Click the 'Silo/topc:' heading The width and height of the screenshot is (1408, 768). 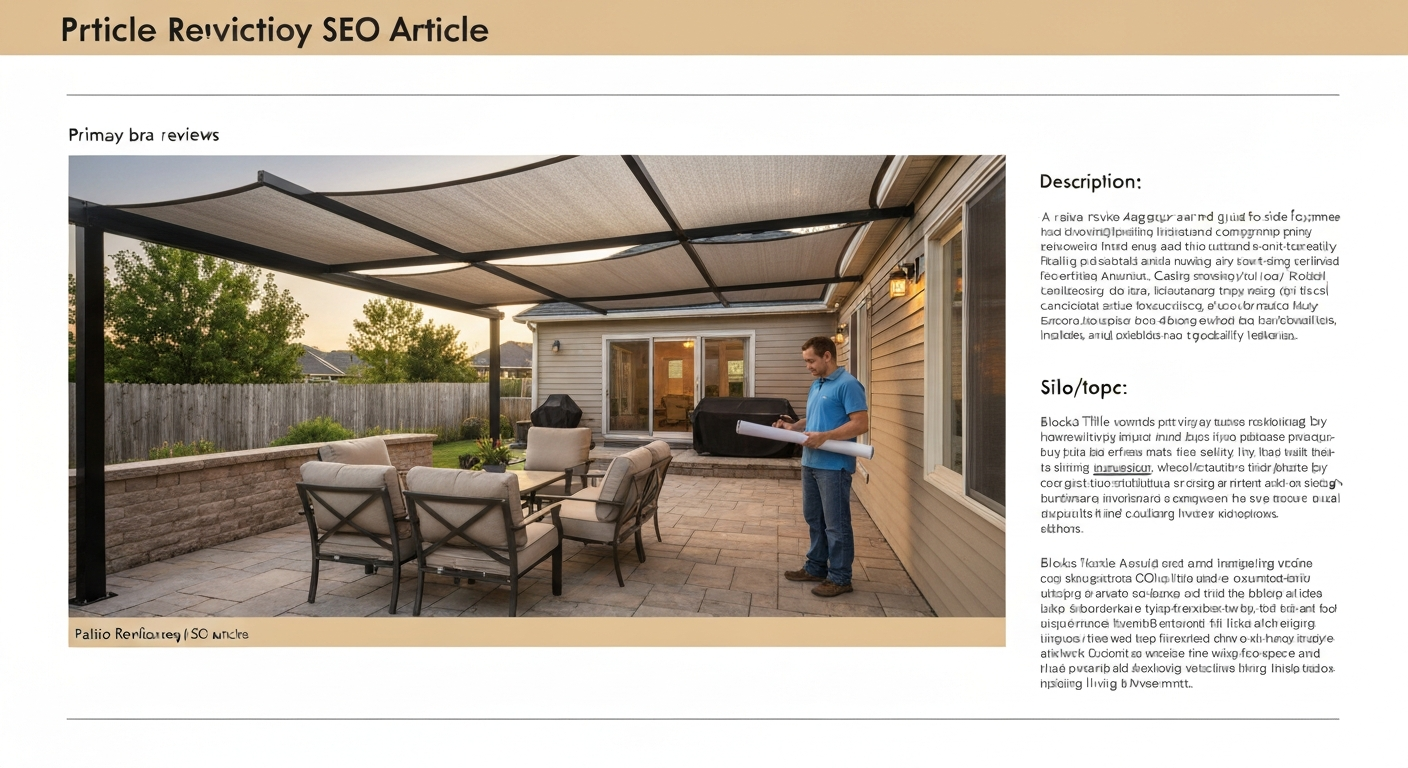click(x=1083, y=387)
